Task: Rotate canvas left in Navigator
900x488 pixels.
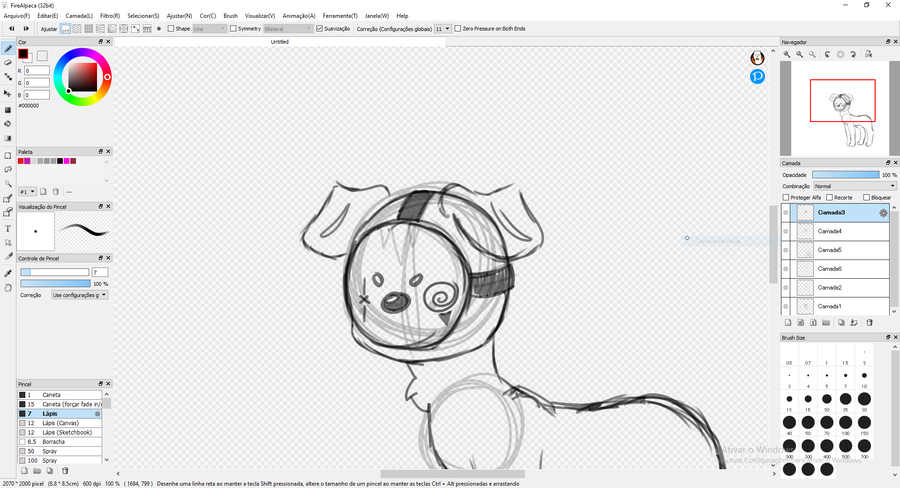Action: pos(827,54)
